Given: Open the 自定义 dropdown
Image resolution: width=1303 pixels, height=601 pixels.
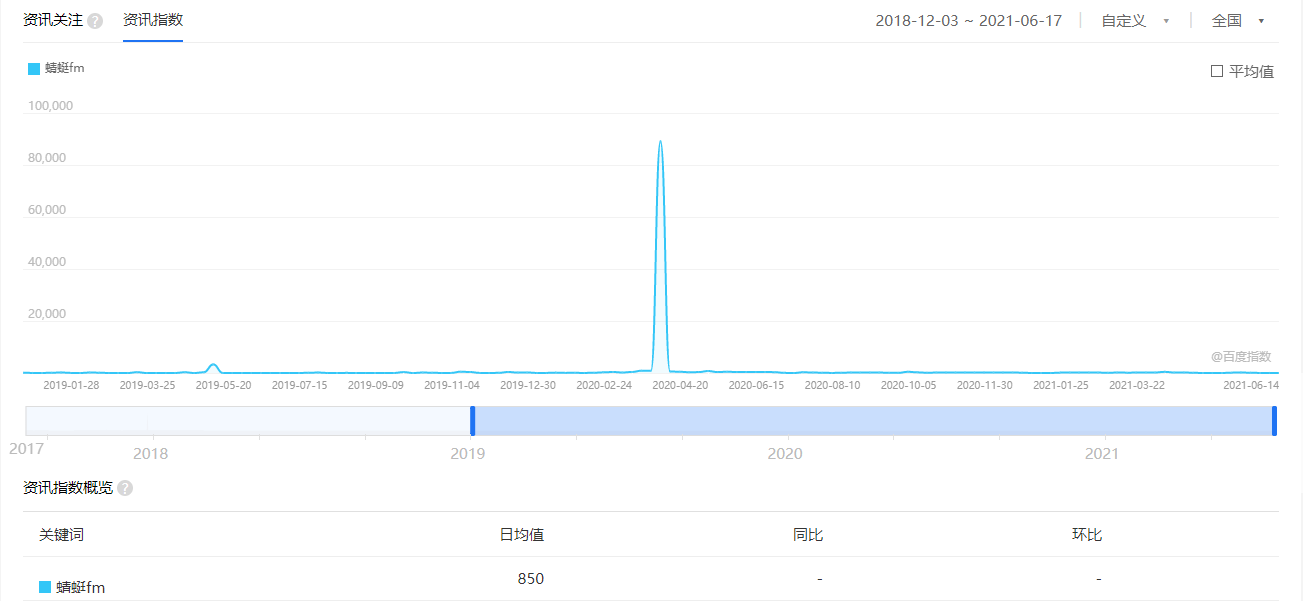Looking at the screenshot, I should coord(1134,20).
